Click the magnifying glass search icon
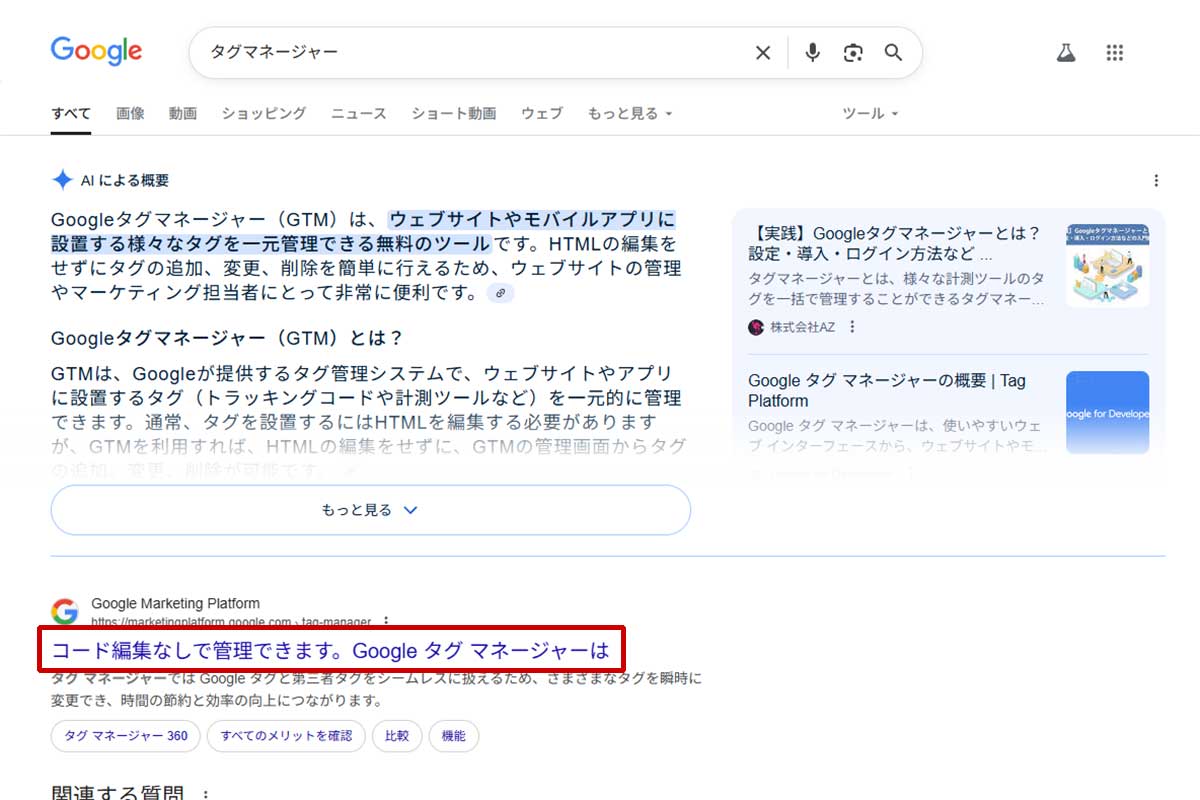This screenshot has width=1200, height=800. [893, 53]
